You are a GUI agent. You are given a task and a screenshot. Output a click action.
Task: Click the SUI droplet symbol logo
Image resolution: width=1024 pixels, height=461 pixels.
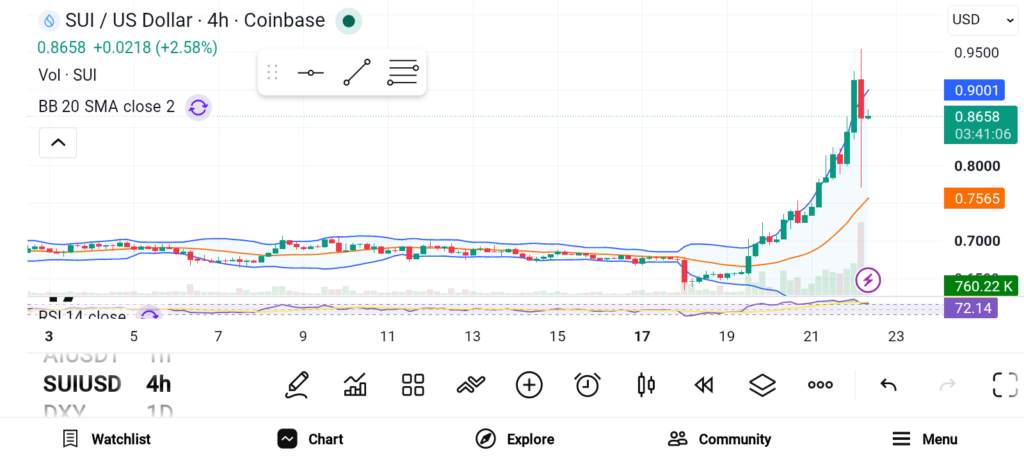[x=49, y=21]
